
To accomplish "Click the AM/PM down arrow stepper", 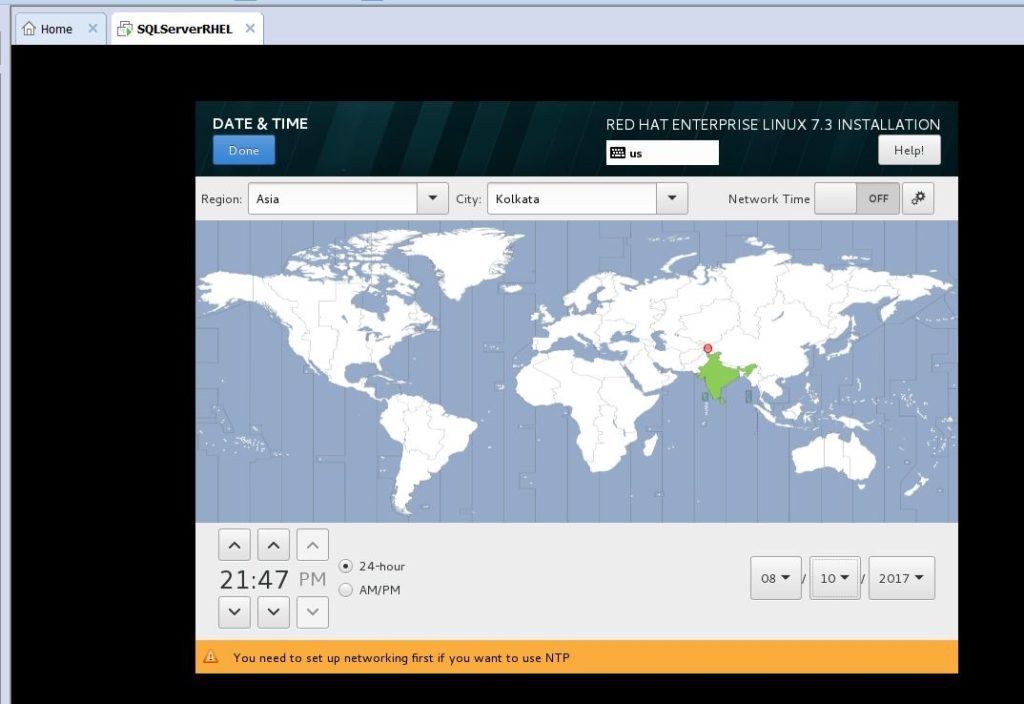I will point(312,612).
